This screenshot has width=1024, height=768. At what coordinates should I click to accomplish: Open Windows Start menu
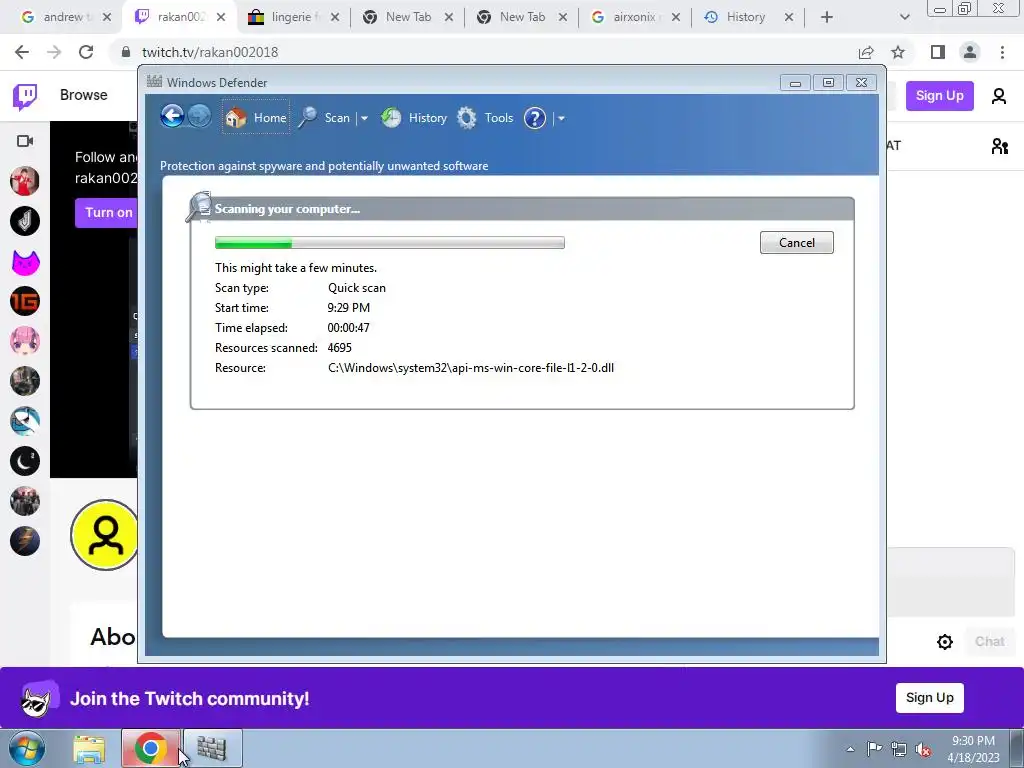27,748
